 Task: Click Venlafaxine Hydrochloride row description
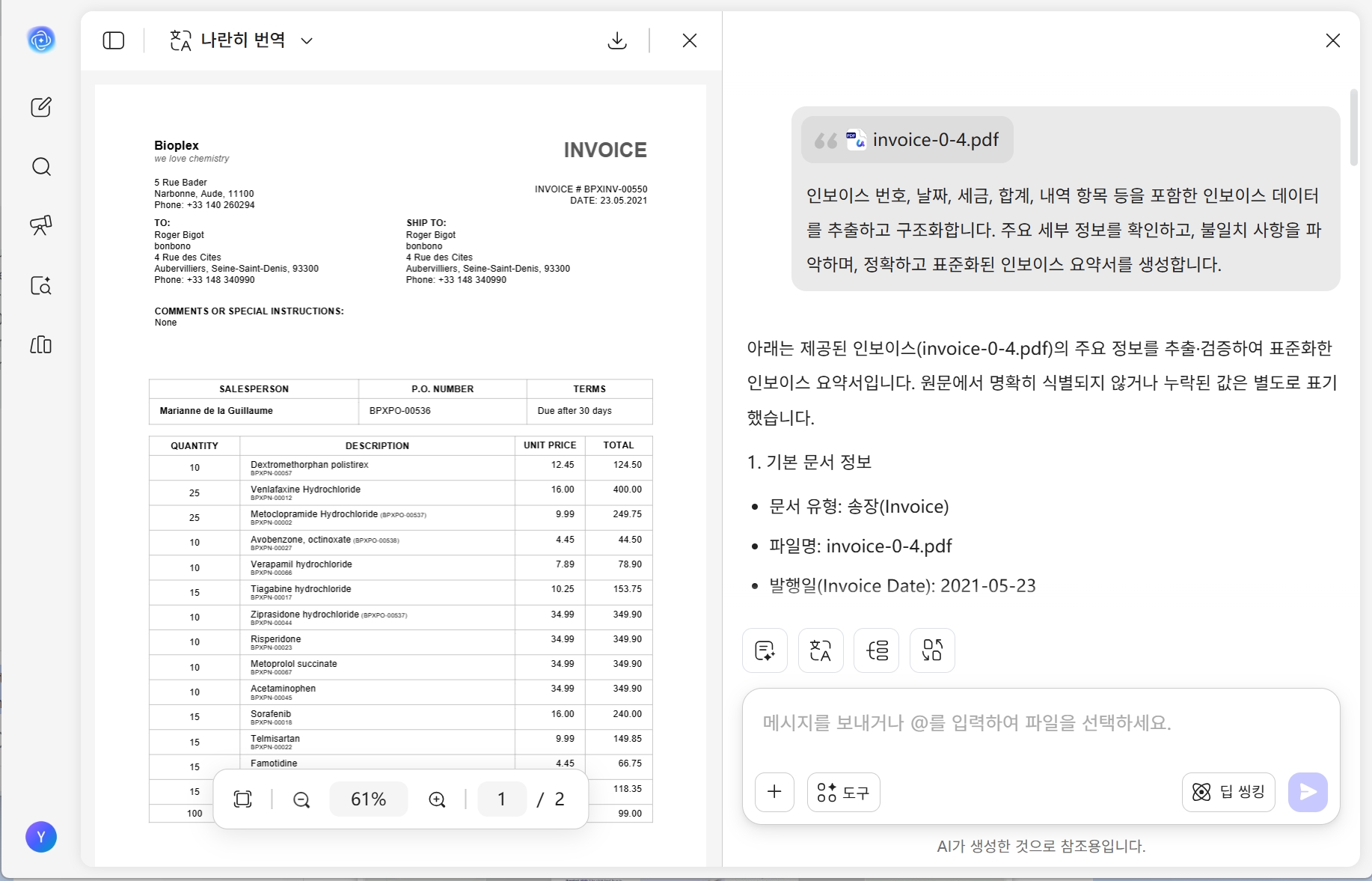(x=305, y=490)
